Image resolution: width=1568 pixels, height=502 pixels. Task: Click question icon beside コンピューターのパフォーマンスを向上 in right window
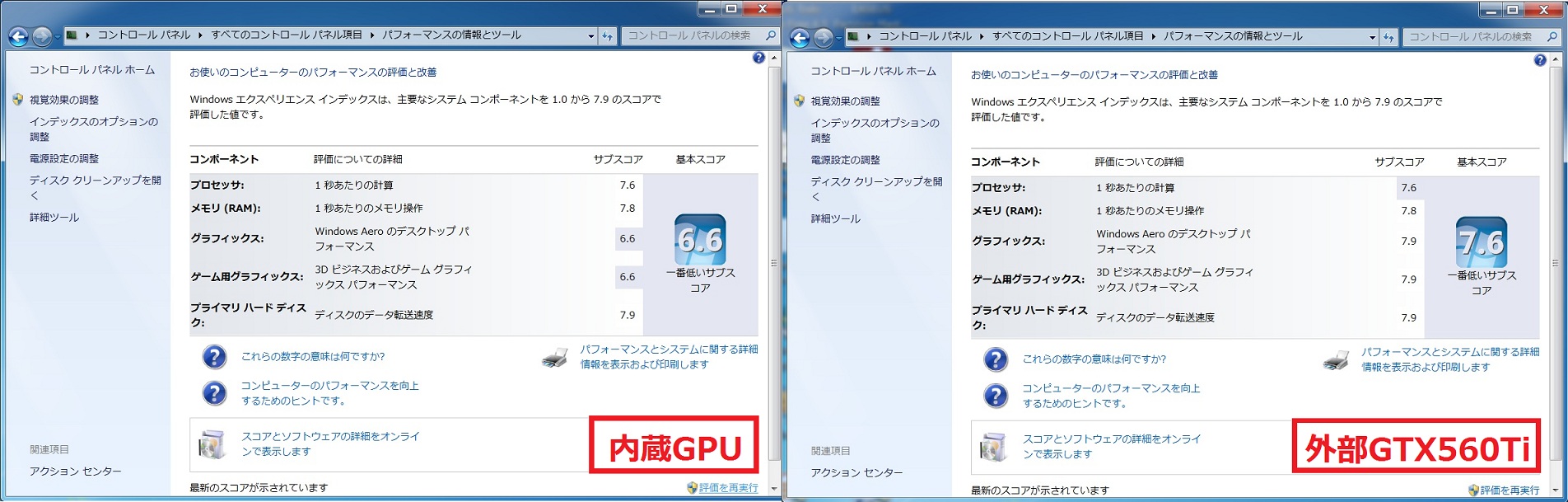996,396
